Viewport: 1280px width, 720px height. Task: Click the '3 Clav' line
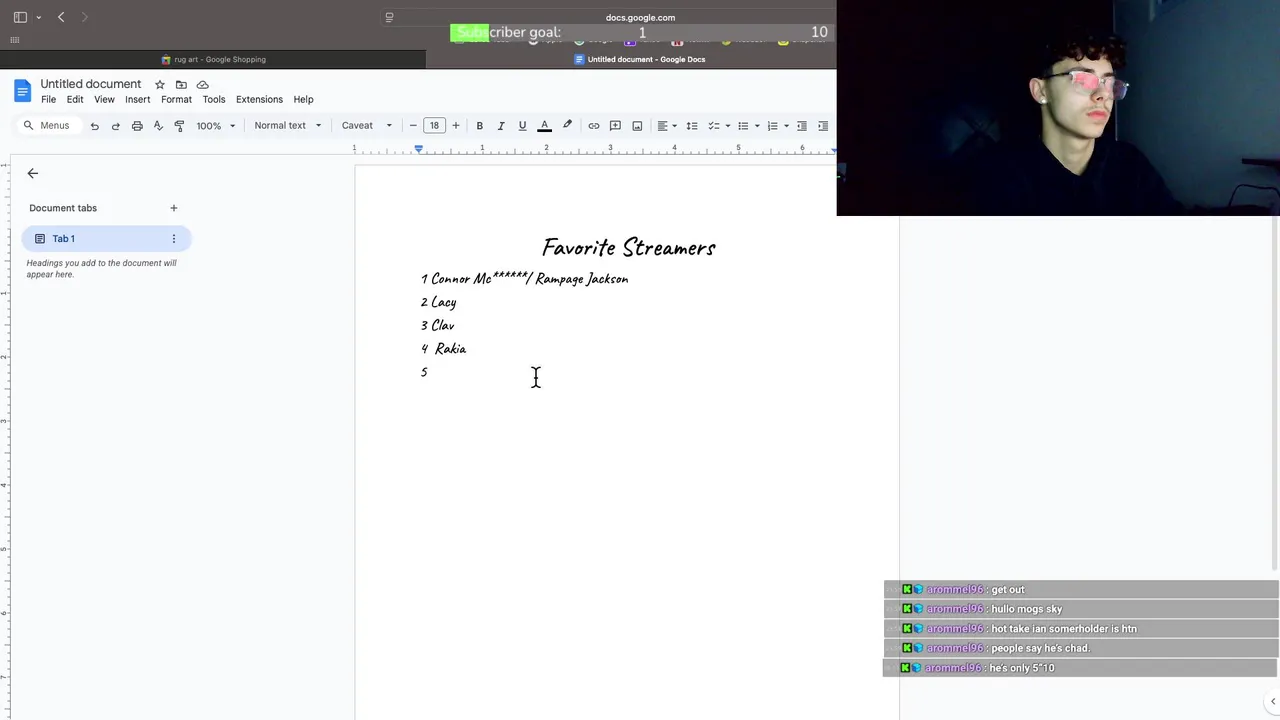tap(438, 326)
